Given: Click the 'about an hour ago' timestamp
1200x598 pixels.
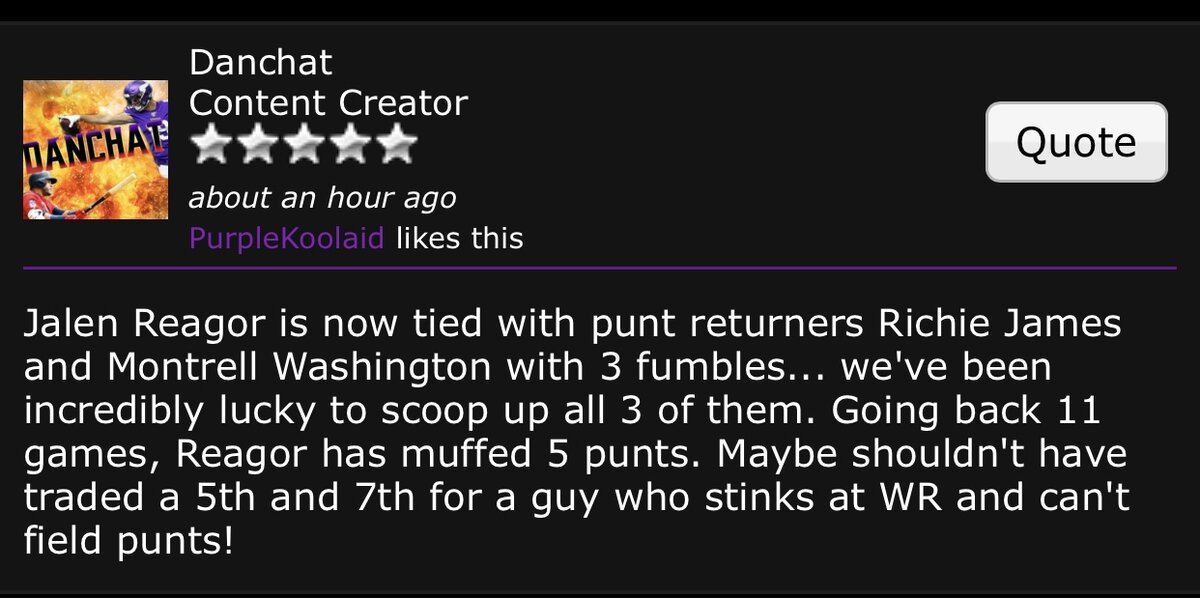Looking at the screenshot, I should 322,197.
